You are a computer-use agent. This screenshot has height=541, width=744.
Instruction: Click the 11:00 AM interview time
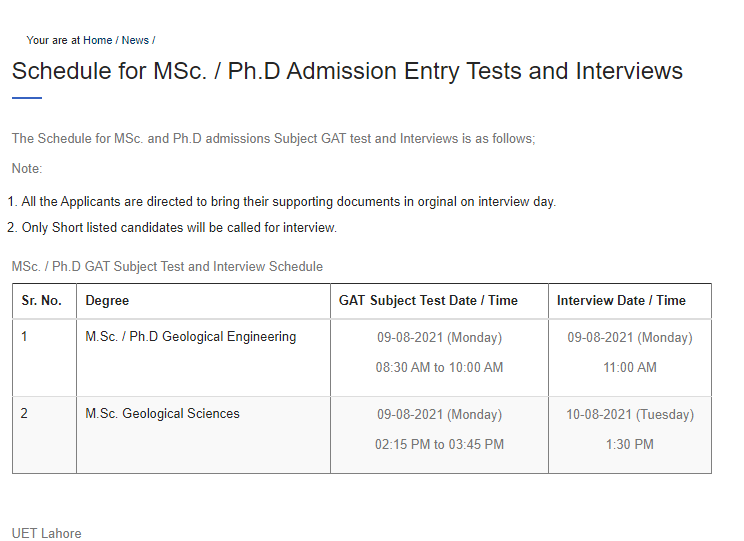point(630,367)
